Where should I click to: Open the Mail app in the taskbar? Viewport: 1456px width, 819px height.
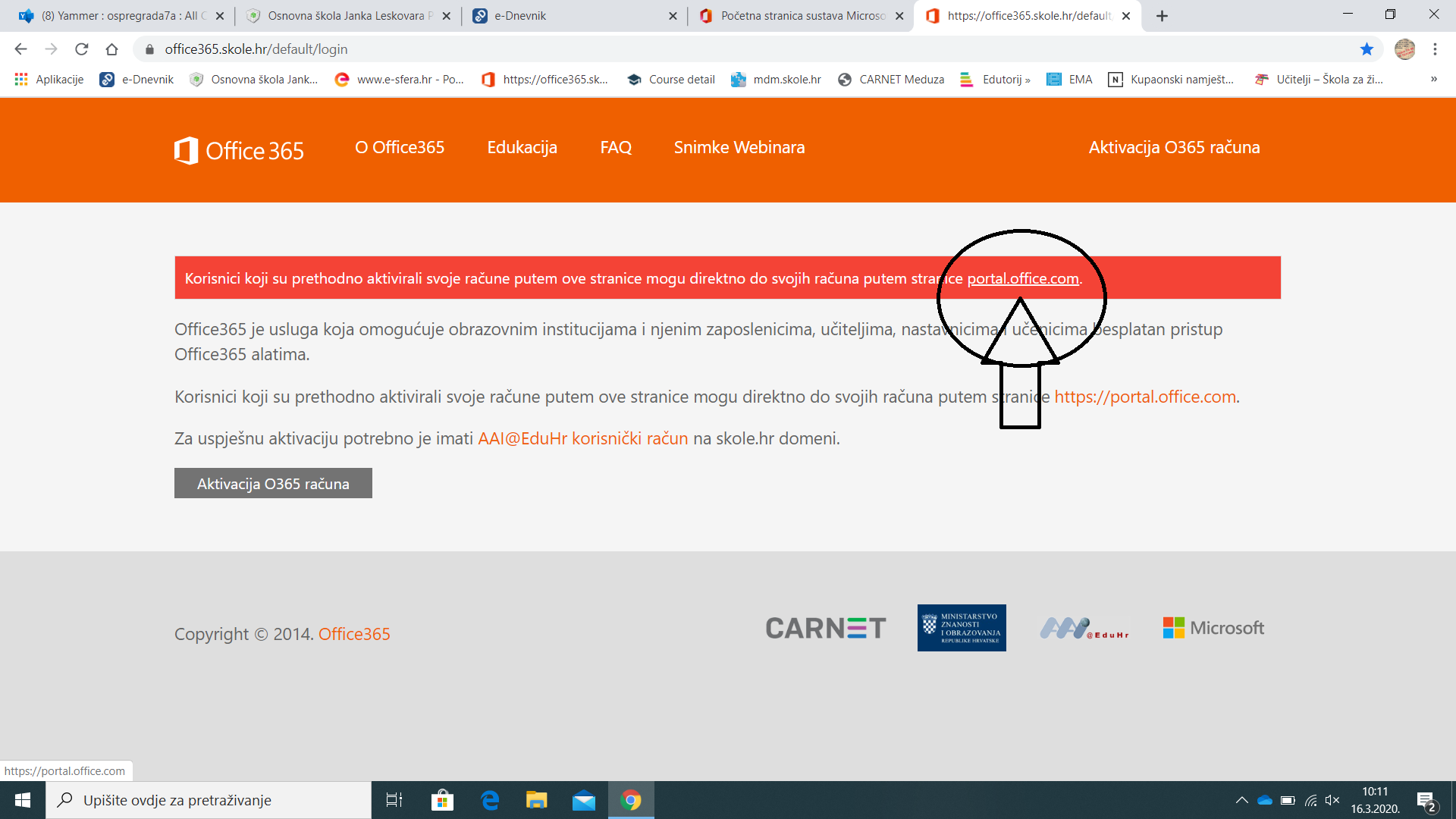pos(583,800)
